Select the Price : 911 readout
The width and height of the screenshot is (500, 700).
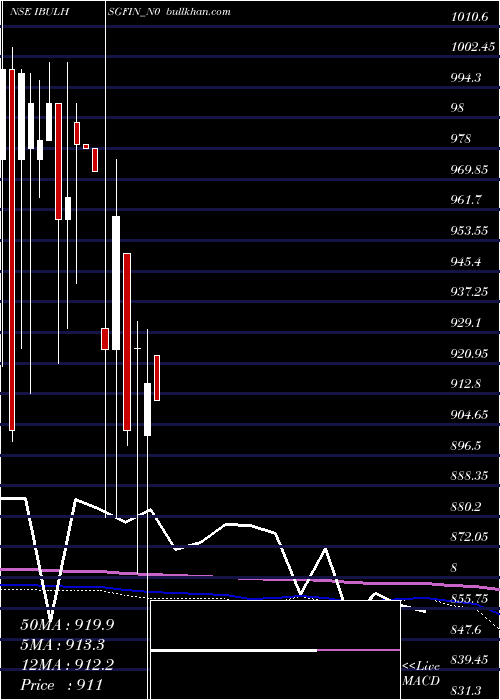pos(62,685)
